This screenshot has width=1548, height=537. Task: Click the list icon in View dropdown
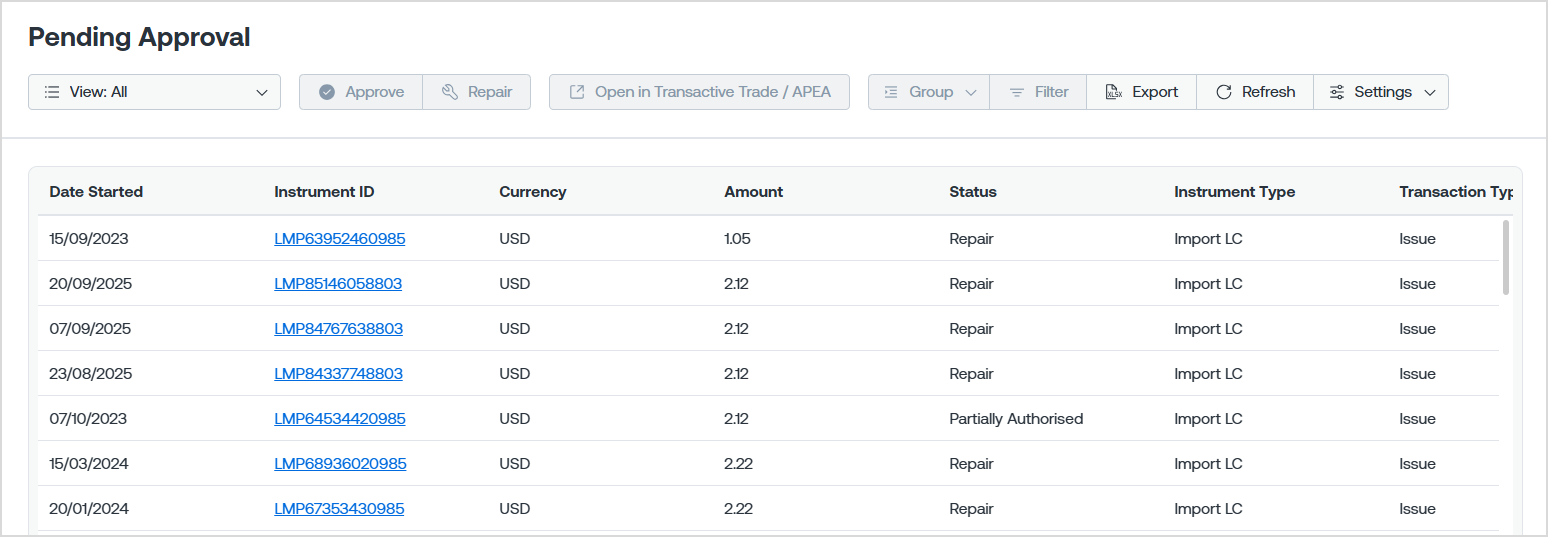pos(52,92)
